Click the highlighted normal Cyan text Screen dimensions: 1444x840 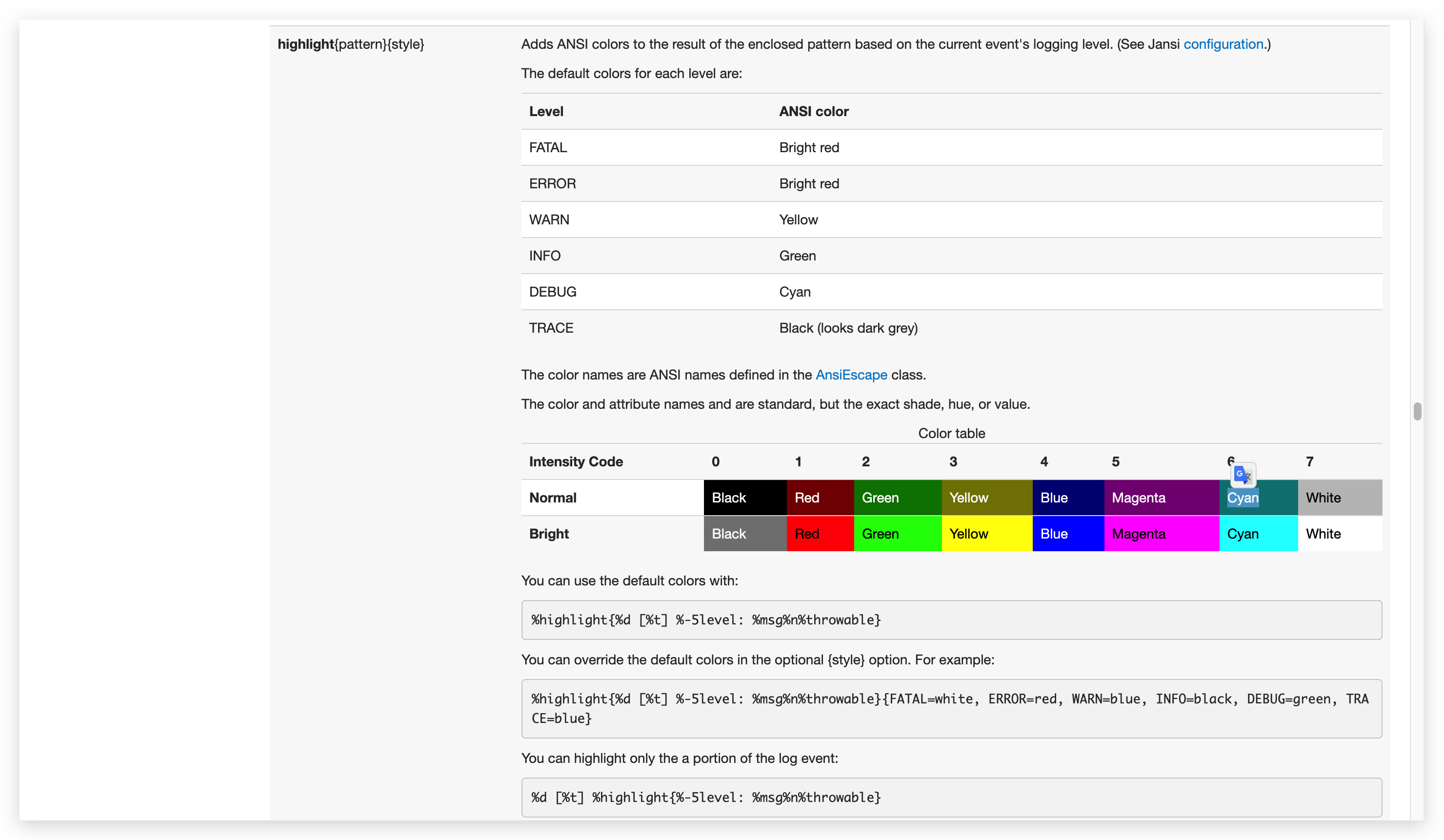tap(1243, 498)
